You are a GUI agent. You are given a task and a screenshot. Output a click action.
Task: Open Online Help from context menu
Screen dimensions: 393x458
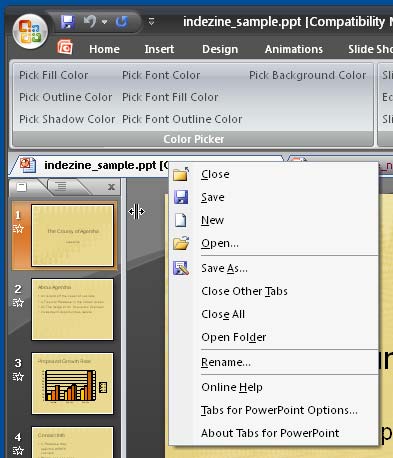pyautogui.click(x=273, y=387)
